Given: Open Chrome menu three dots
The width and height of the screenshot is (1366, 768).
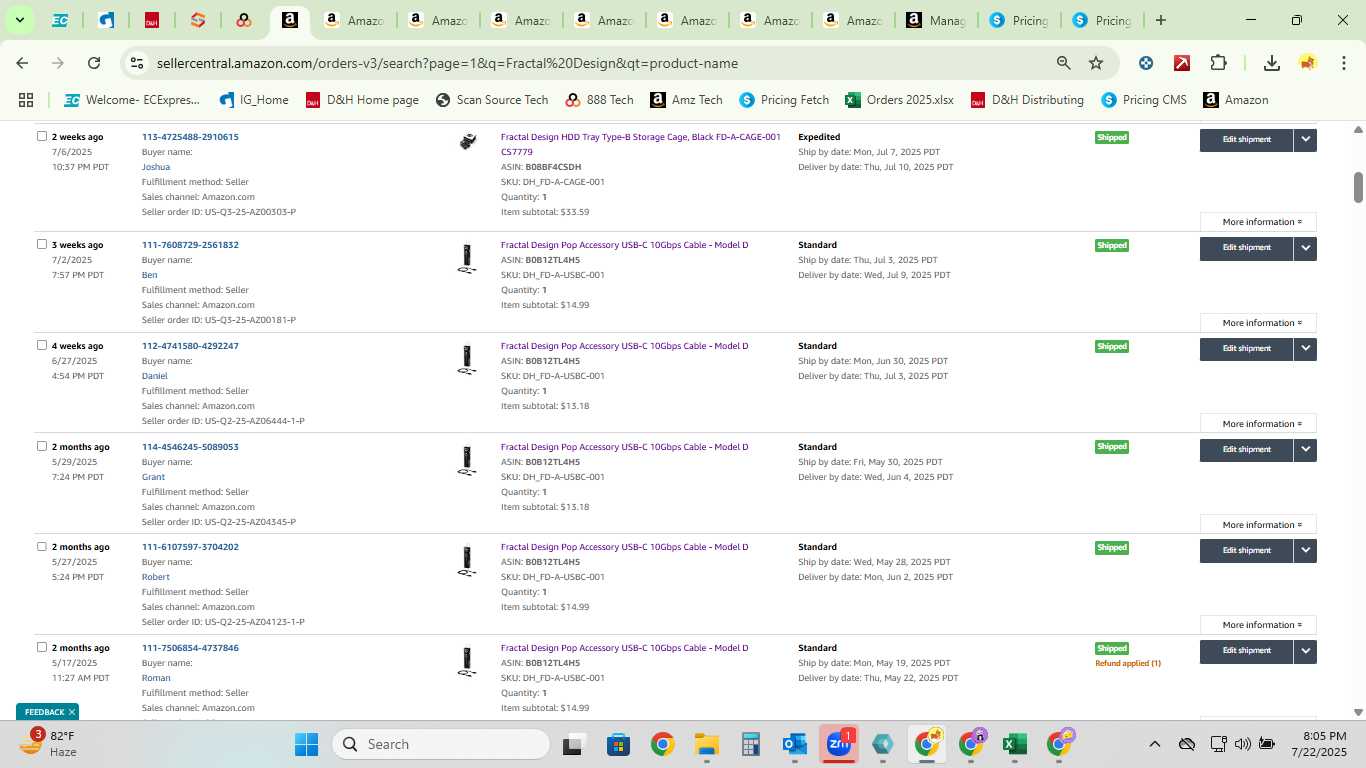Looking at the screenshot, I should coord(1343,63).
